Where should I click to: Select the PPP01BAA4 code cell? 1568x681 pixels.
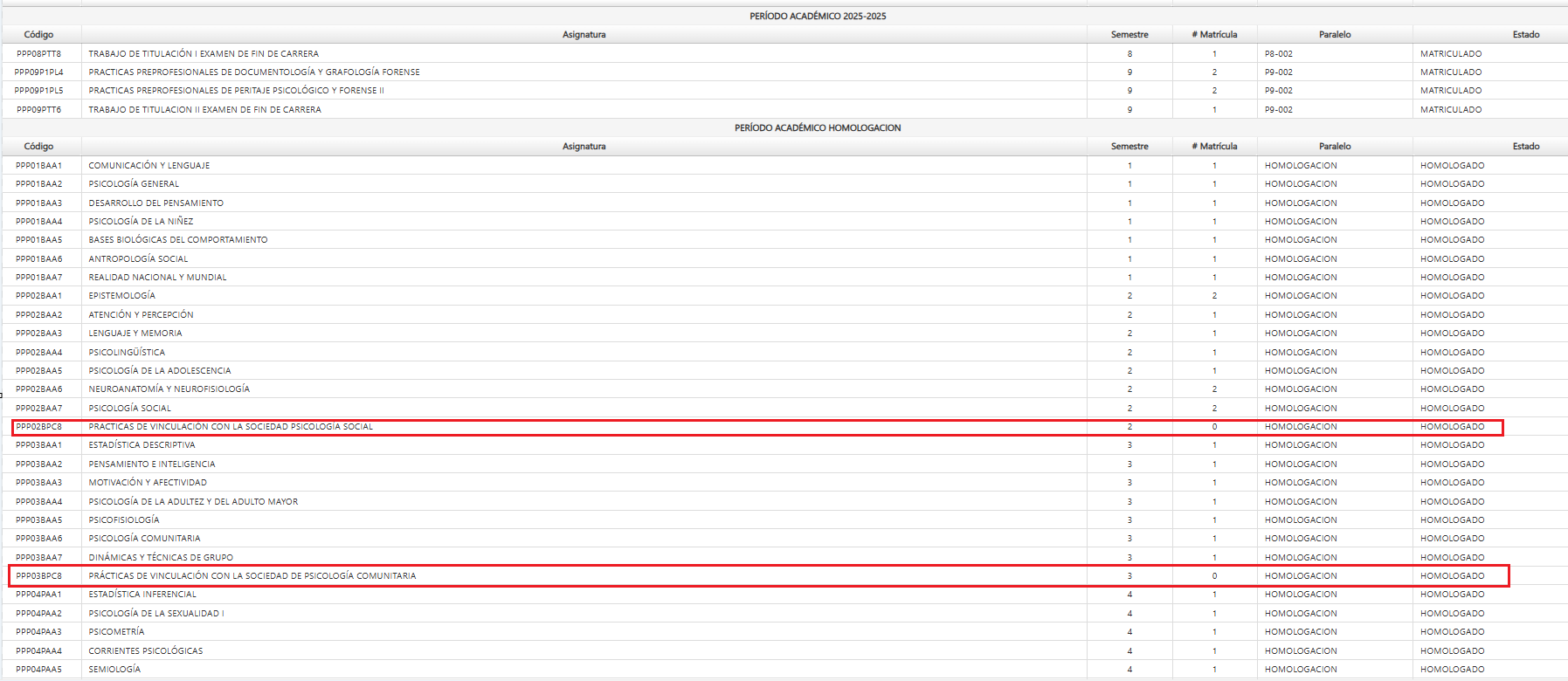point(39,222)
